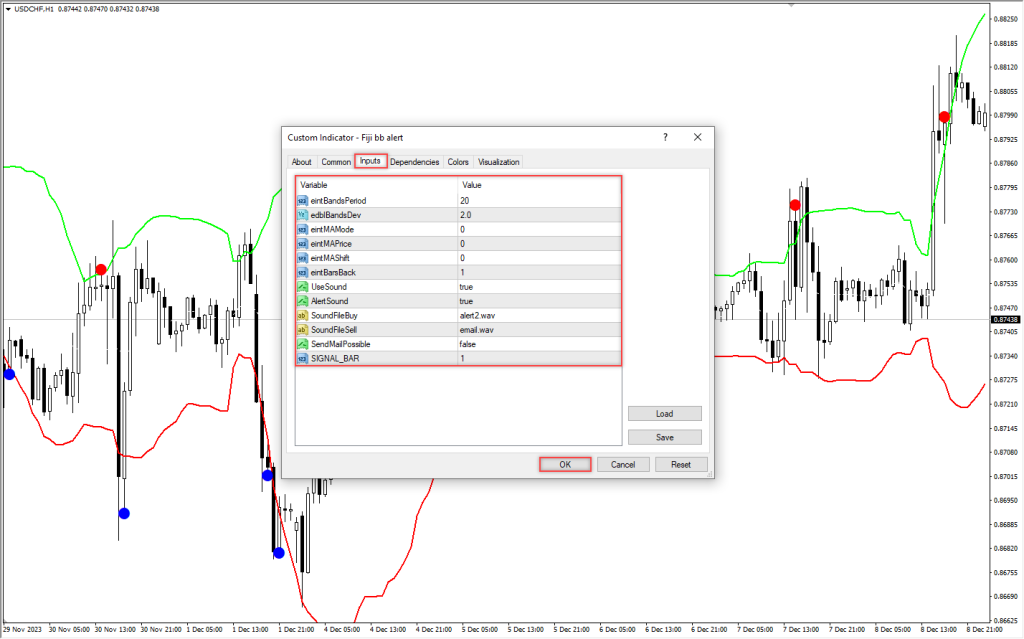This screenshot has height=639, width=1024.
Task: Open the Dependencies tab
Action: tap(415, 162)
